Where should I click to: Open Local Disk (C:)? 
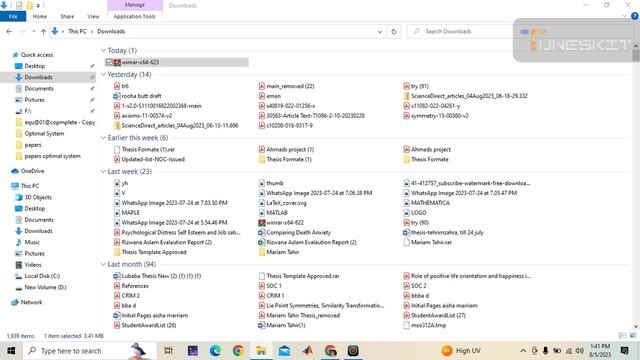point(42,276)
